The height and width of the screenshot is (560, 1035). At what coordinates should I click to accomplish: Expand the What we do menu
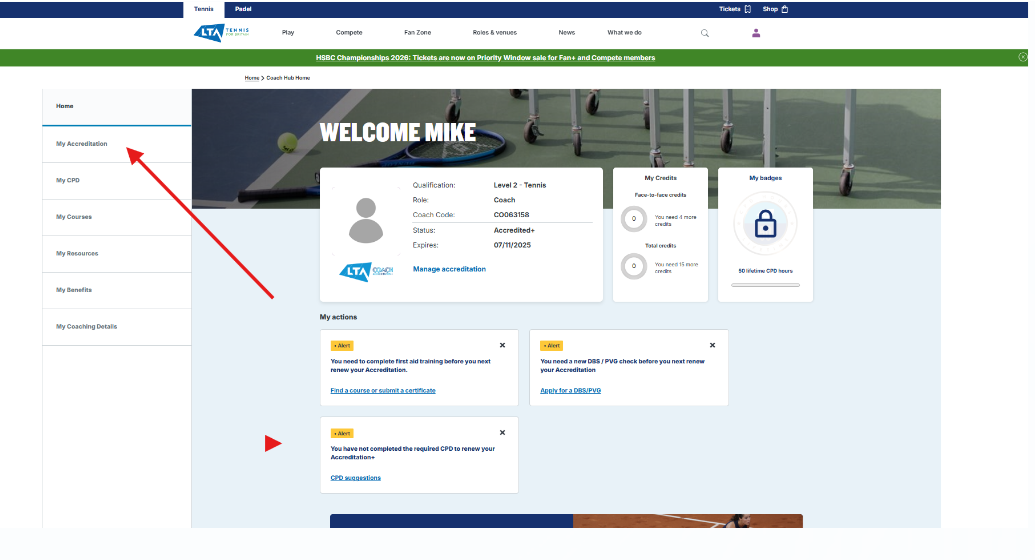pyautogui.click(x=624, y=33)
